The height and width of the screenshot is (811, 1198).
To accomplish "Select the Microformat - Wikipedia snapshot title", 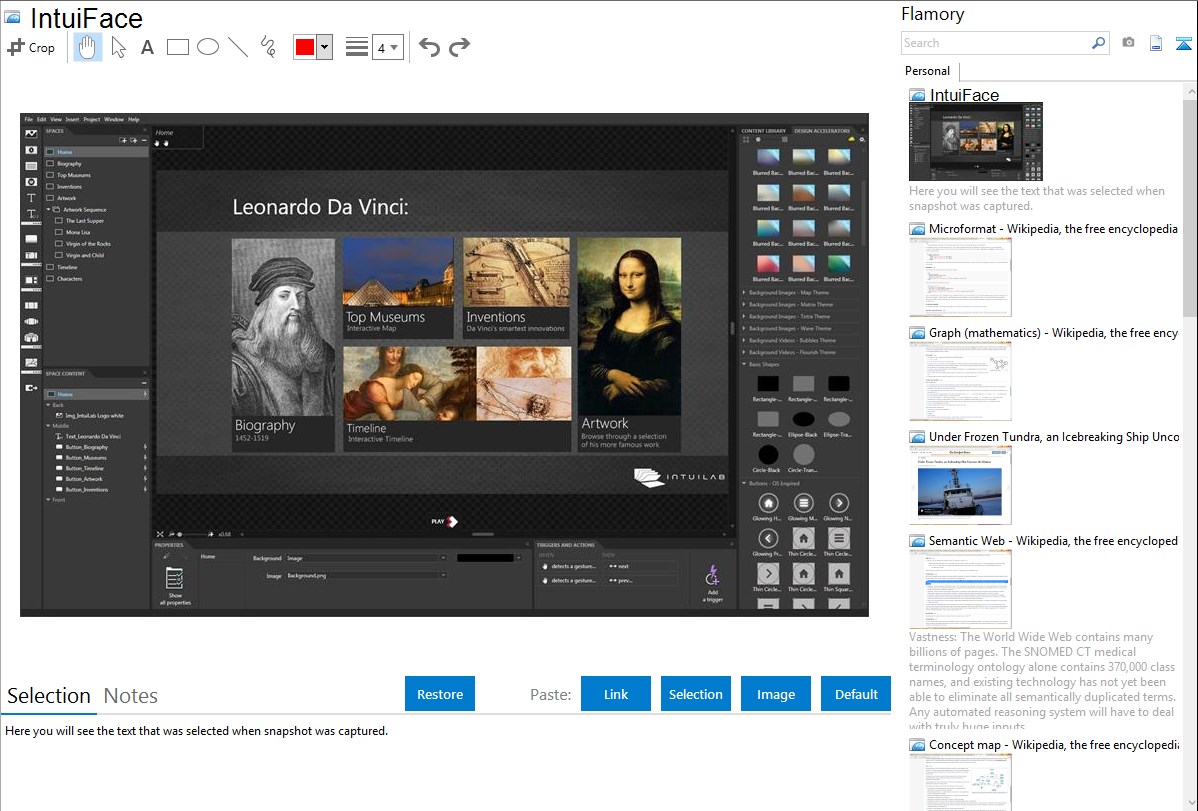I will coord(1053,229).
